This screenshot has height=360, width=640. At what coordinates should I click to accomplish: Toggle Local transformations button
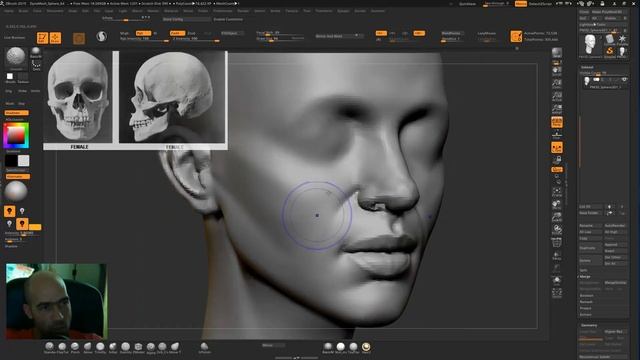tap(557, 147)
